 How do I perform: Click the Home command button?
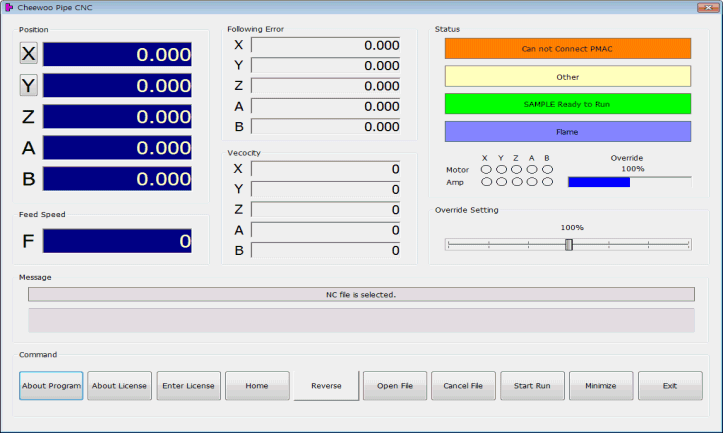[x=257, y=386]
